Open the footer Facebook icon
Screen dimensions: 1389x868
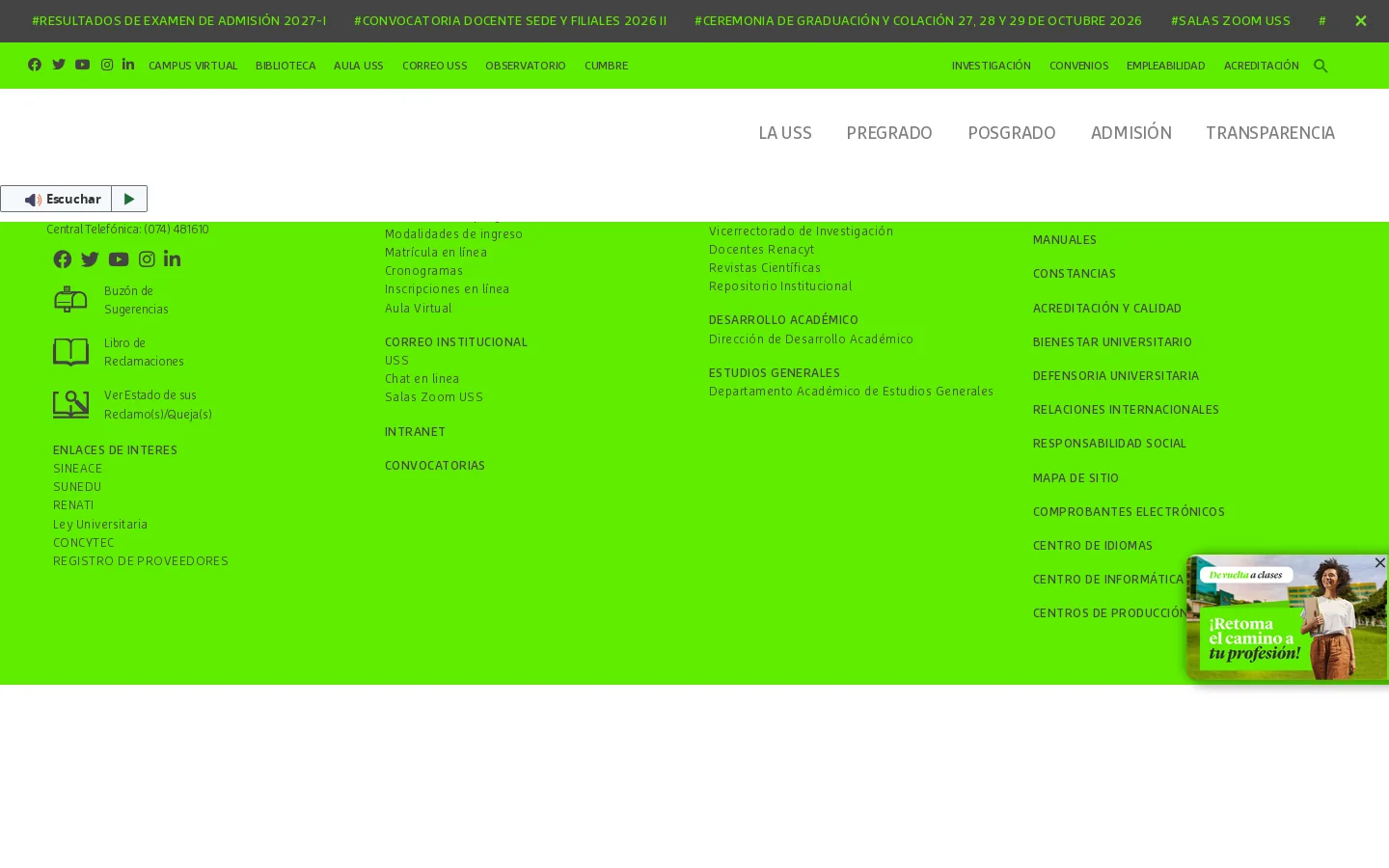63,258
